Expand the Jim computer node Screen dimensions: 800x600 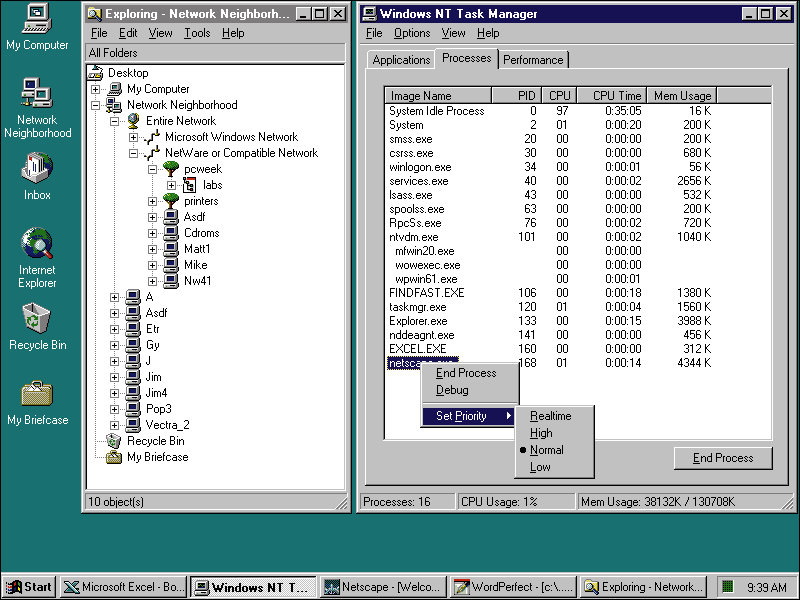point(114,377)
